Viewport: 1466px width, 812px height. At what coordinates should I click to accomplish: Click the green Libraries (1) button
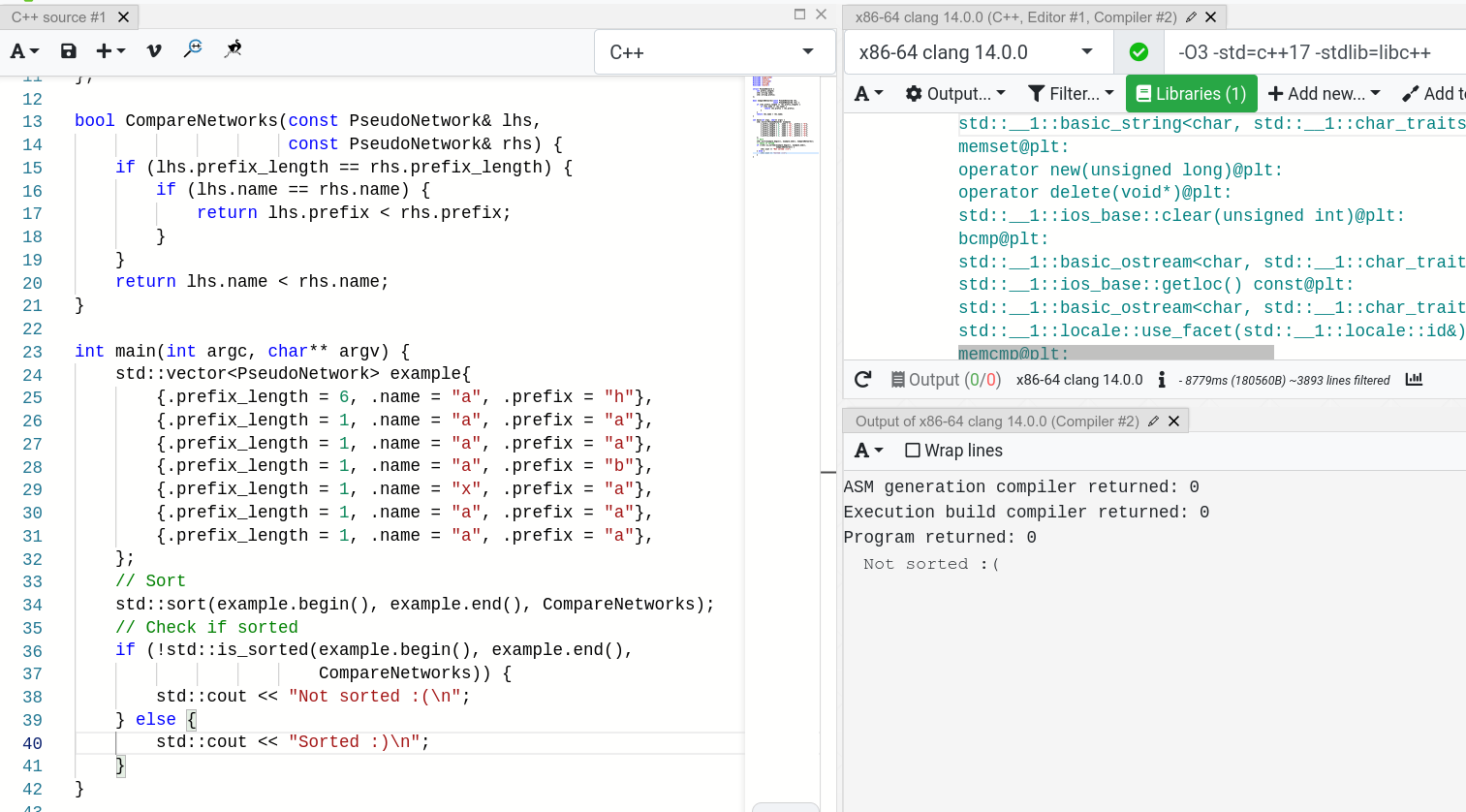[x=1191, y=94]
